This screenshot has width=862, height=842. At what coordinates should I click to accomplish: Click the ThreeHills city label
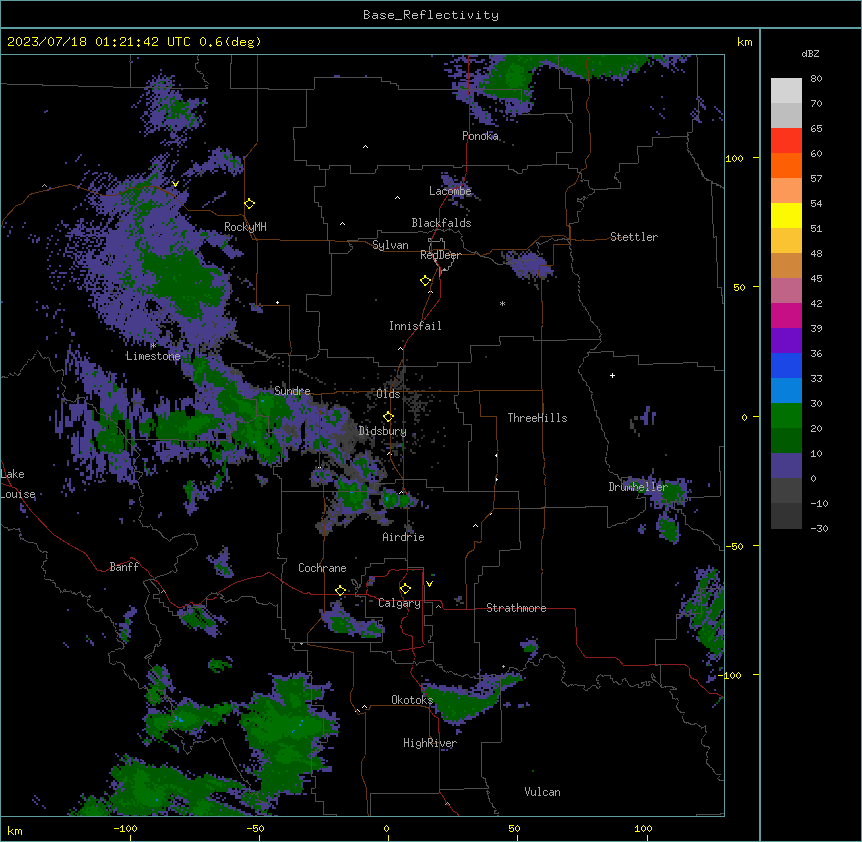tap(537, 418)
